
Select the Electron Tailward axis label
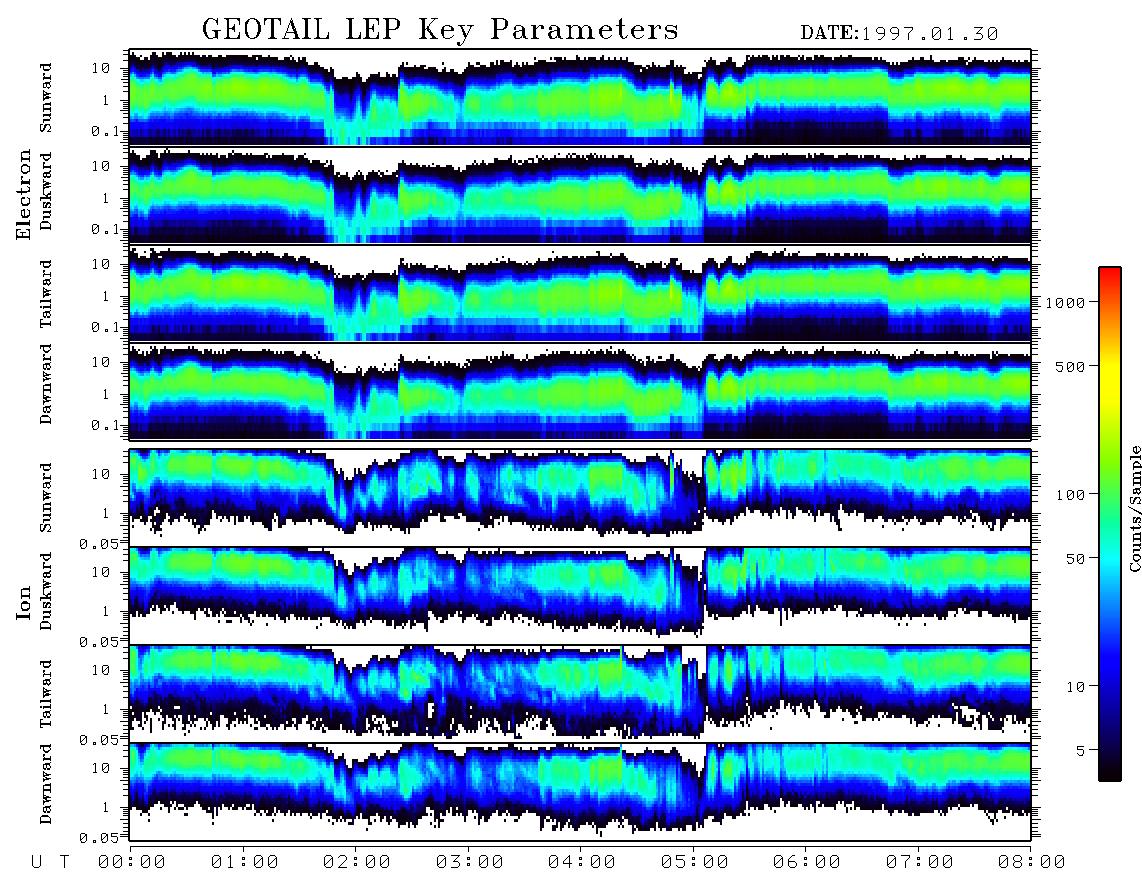click(46, 293)
